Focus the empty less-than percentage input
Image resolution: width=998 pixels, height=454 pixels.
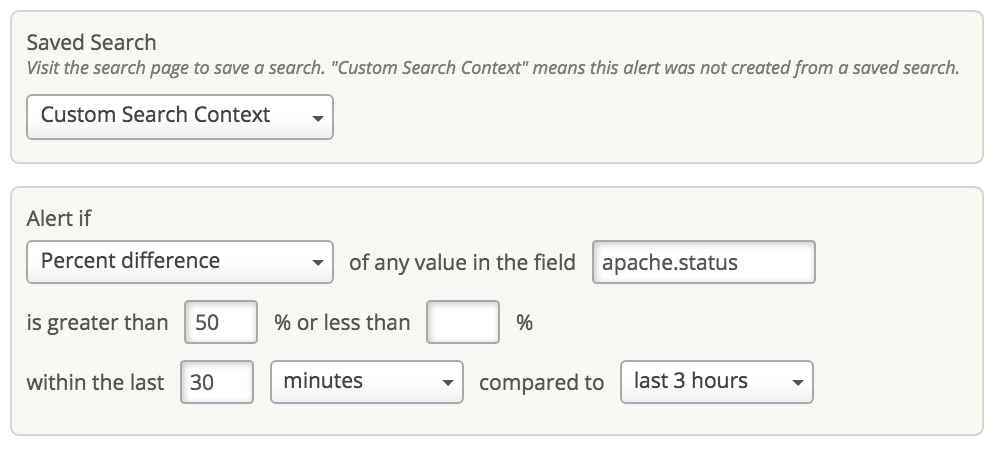[462, 323]
